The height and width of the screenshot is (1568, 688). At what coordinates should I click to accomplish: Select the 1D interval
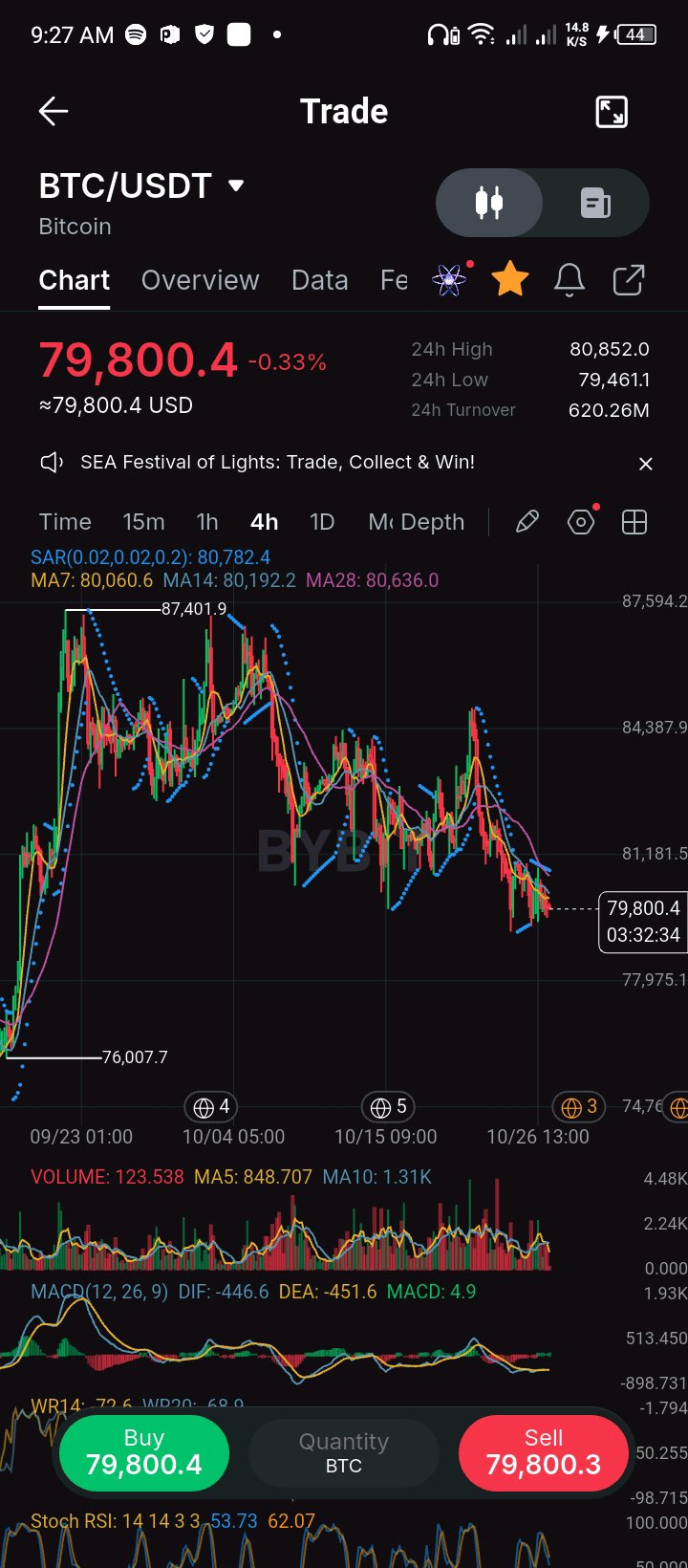pos(322,522)
